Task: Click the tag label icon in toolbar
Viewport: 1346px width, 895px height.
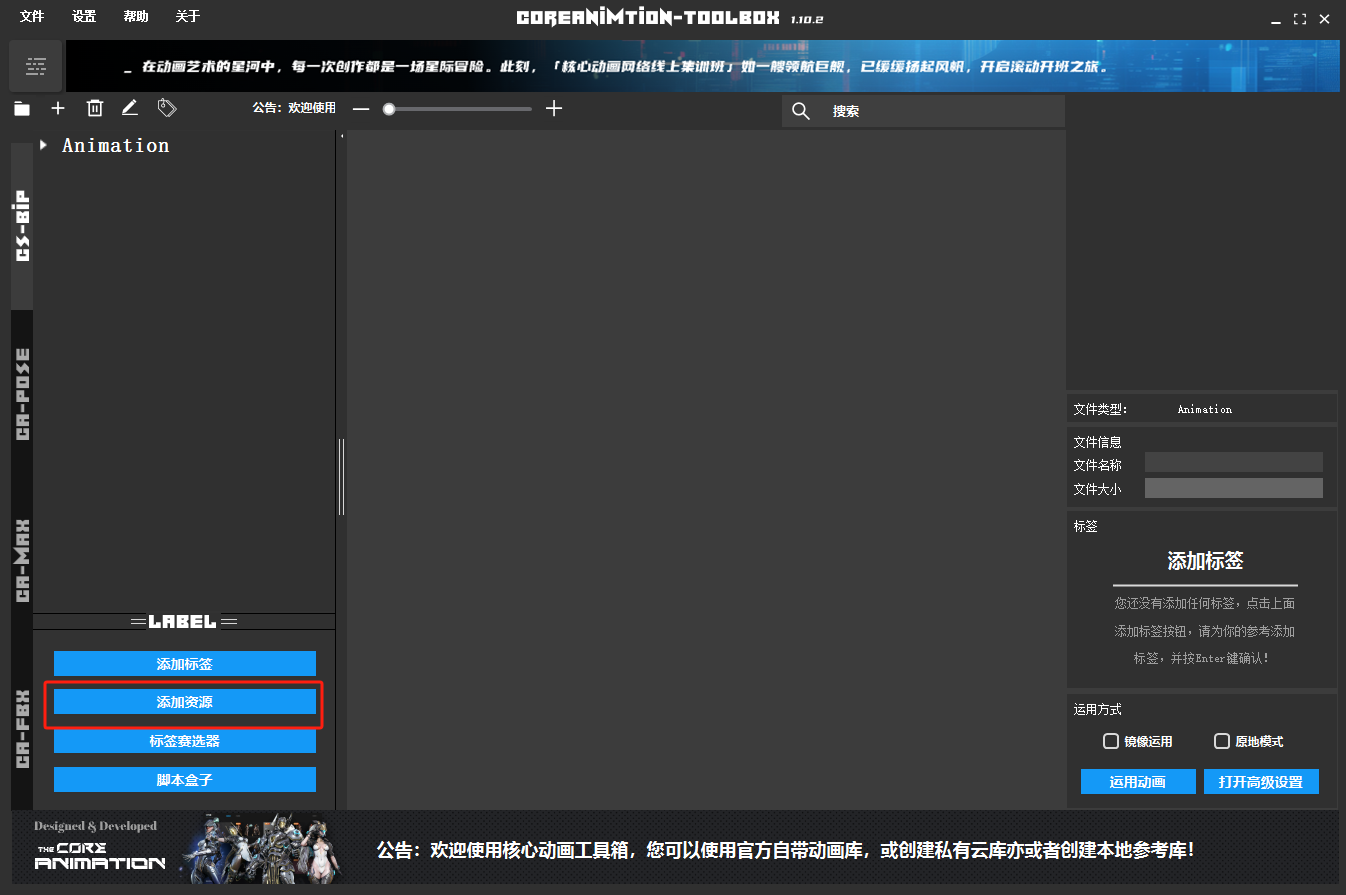Action: click(167, 109)
